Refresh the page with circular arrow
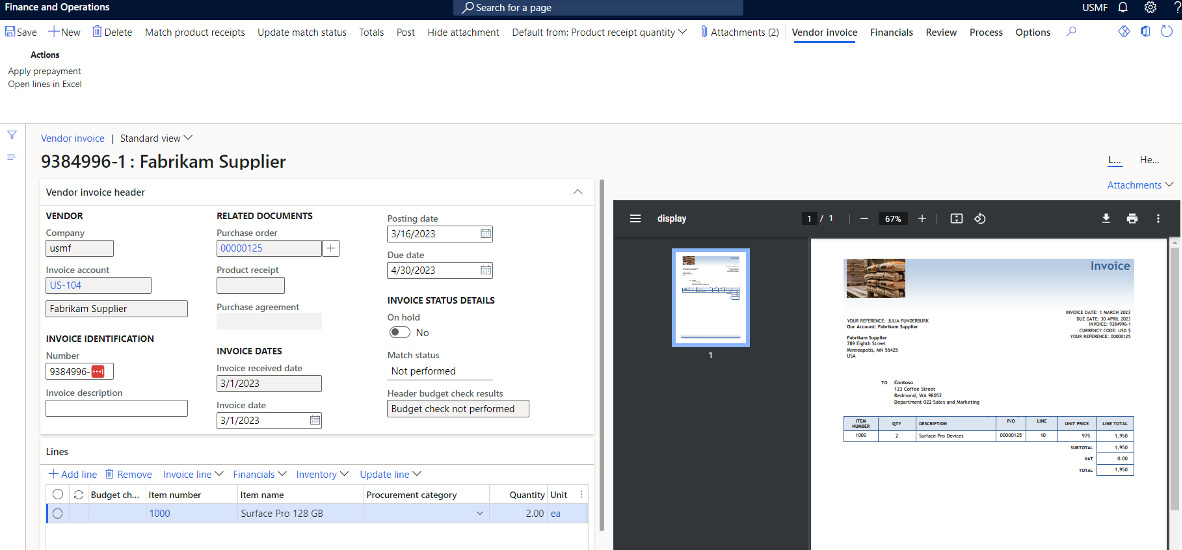The height and width of the screenshot is (550, 1182). click(1167, 32)
